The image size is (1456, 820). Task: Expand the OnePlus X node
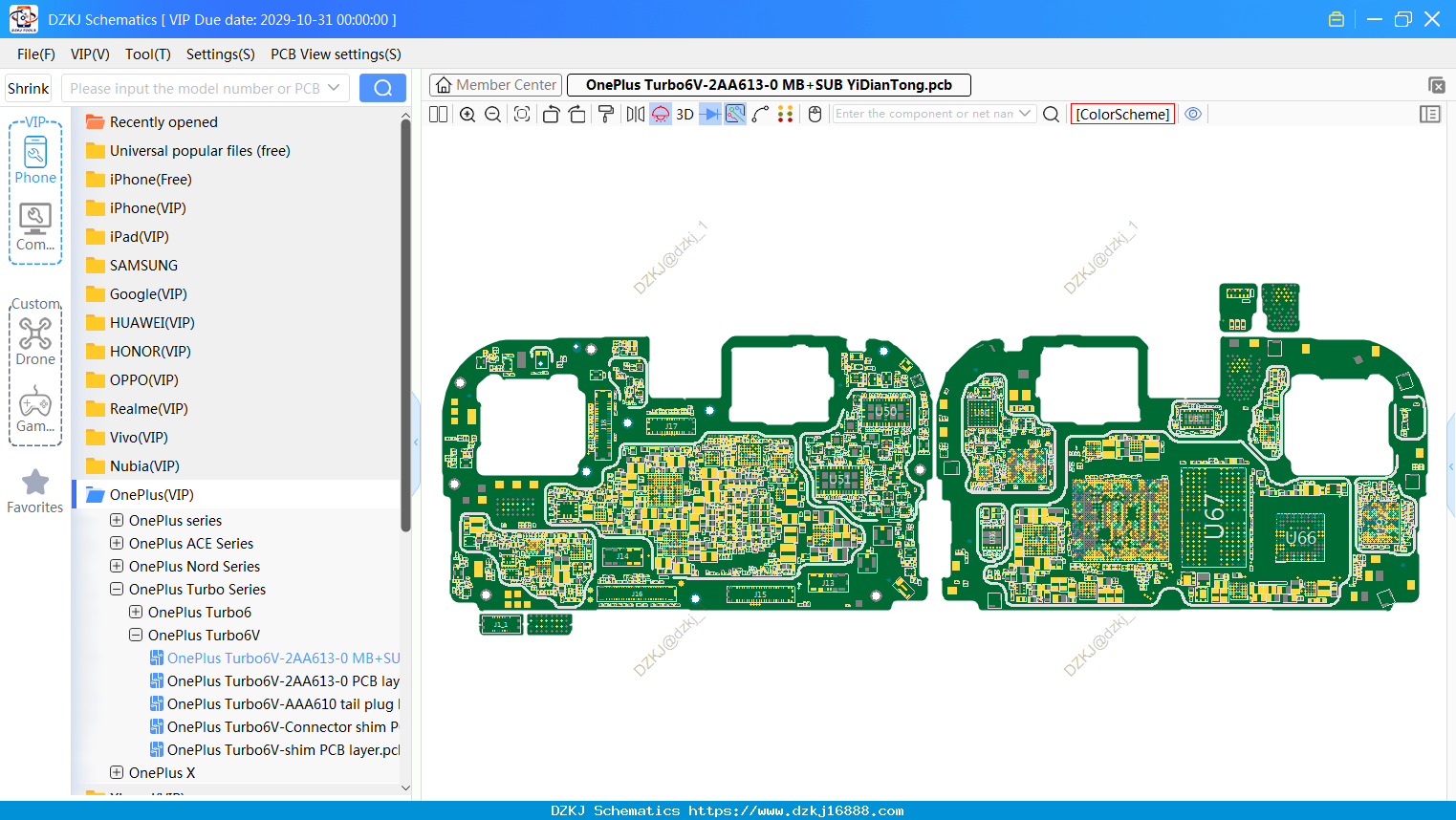tap(117, 772)
